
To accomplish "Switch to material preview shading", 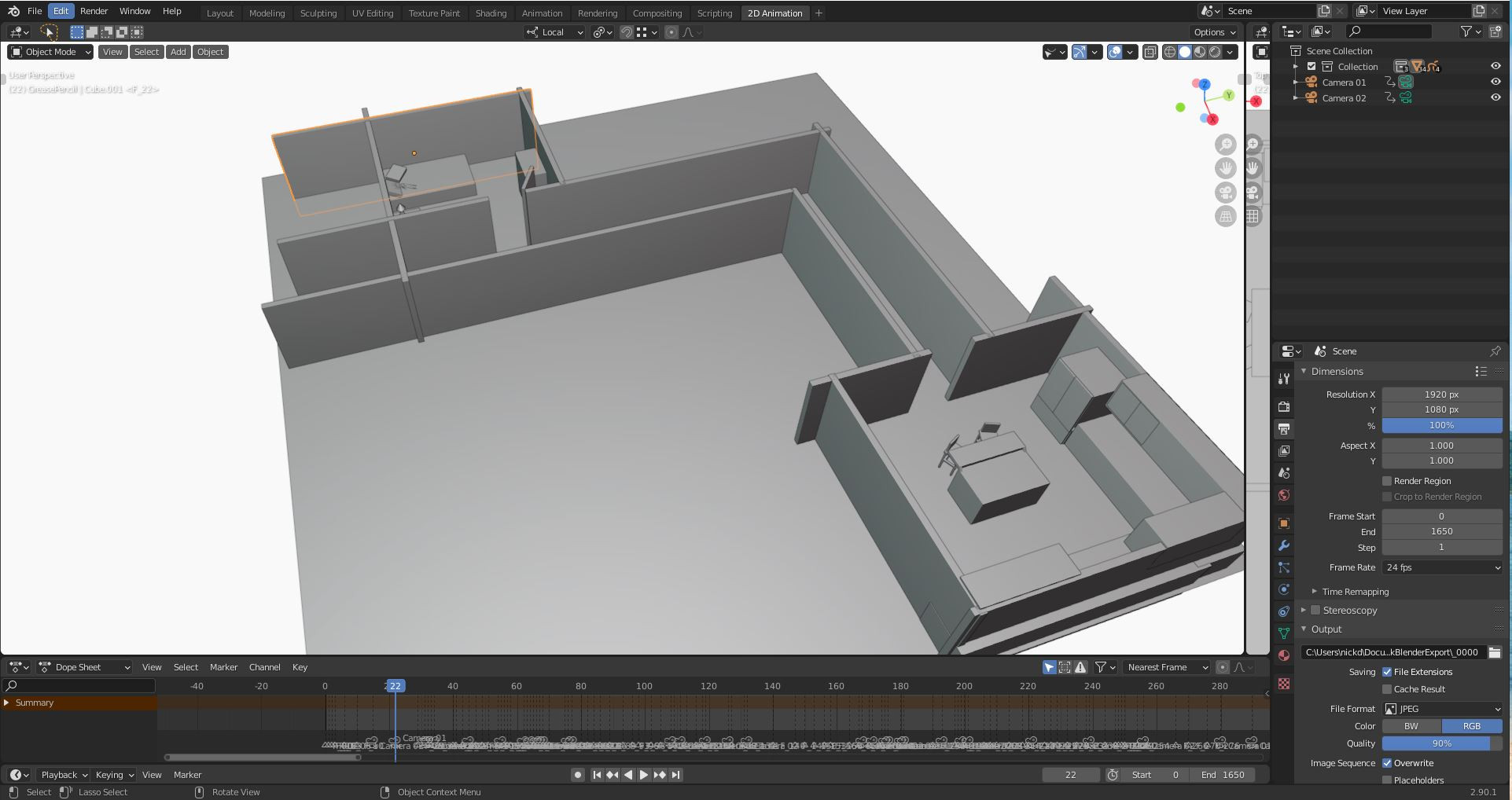I will [1200, 52].
